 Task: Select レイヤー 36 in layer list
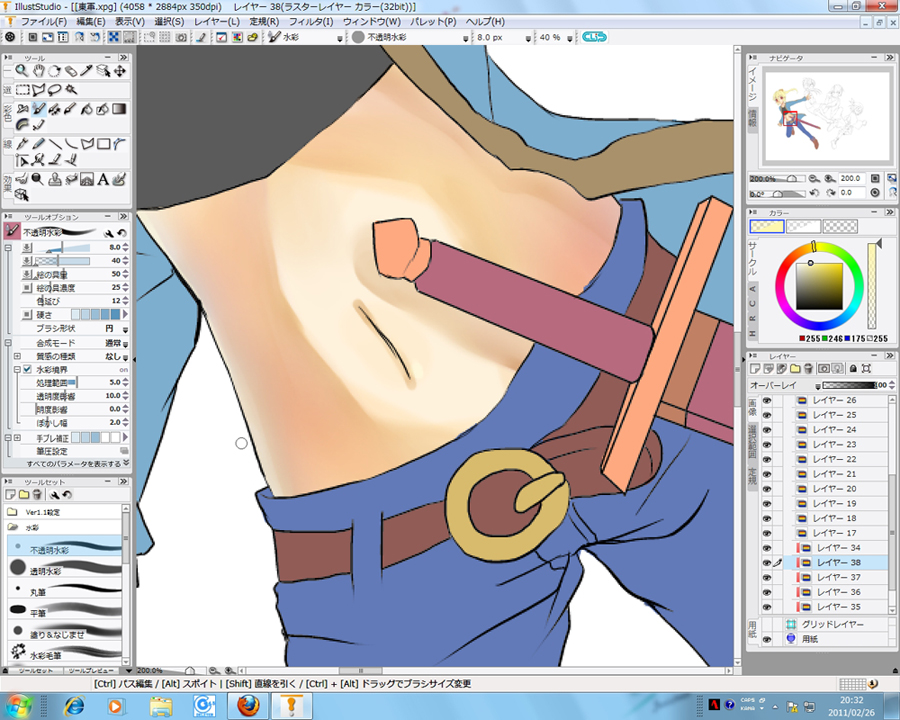(x=839, y=592)
